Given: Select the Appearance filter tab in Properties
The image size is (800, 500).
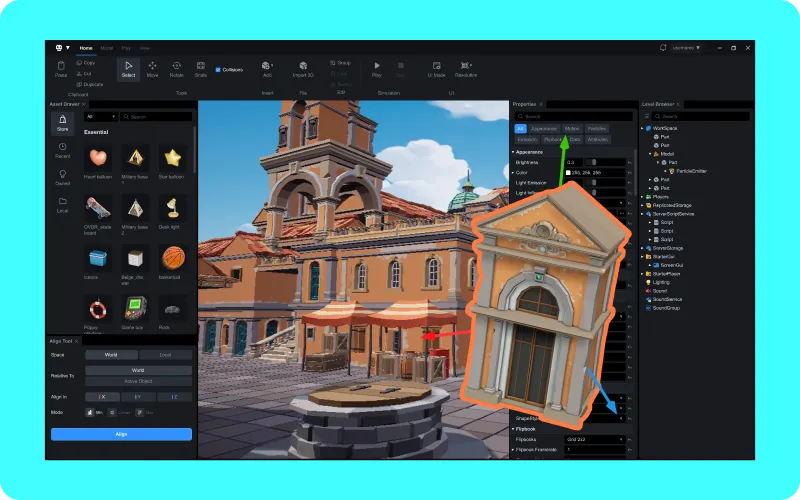Looking at the screenshot, I should pos(543,129).
